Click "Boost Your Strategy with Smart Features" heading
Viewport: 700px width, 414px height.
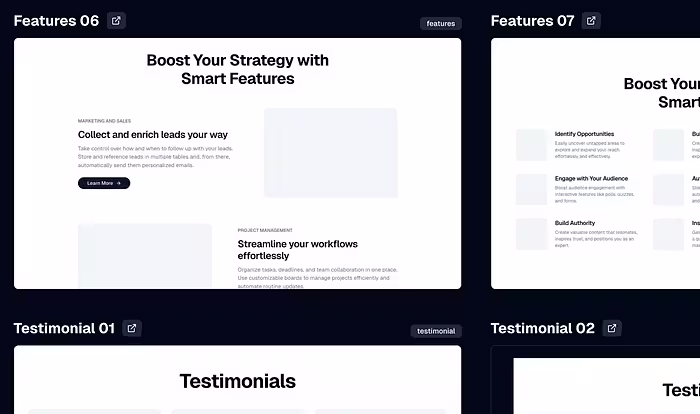tap(237, 69)
